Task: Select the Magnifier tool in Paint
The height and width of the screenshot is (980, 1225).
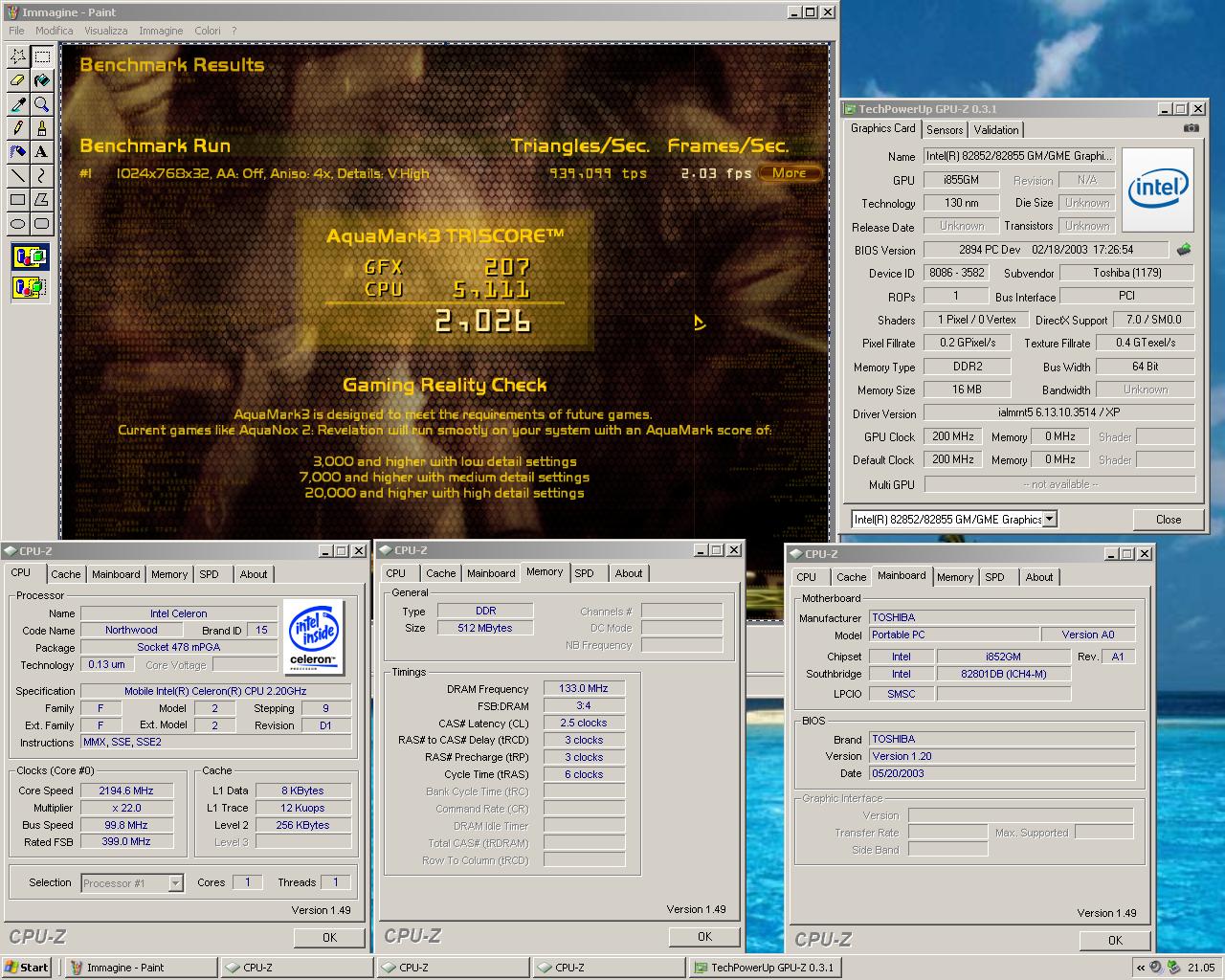Action: click(41, 104)
